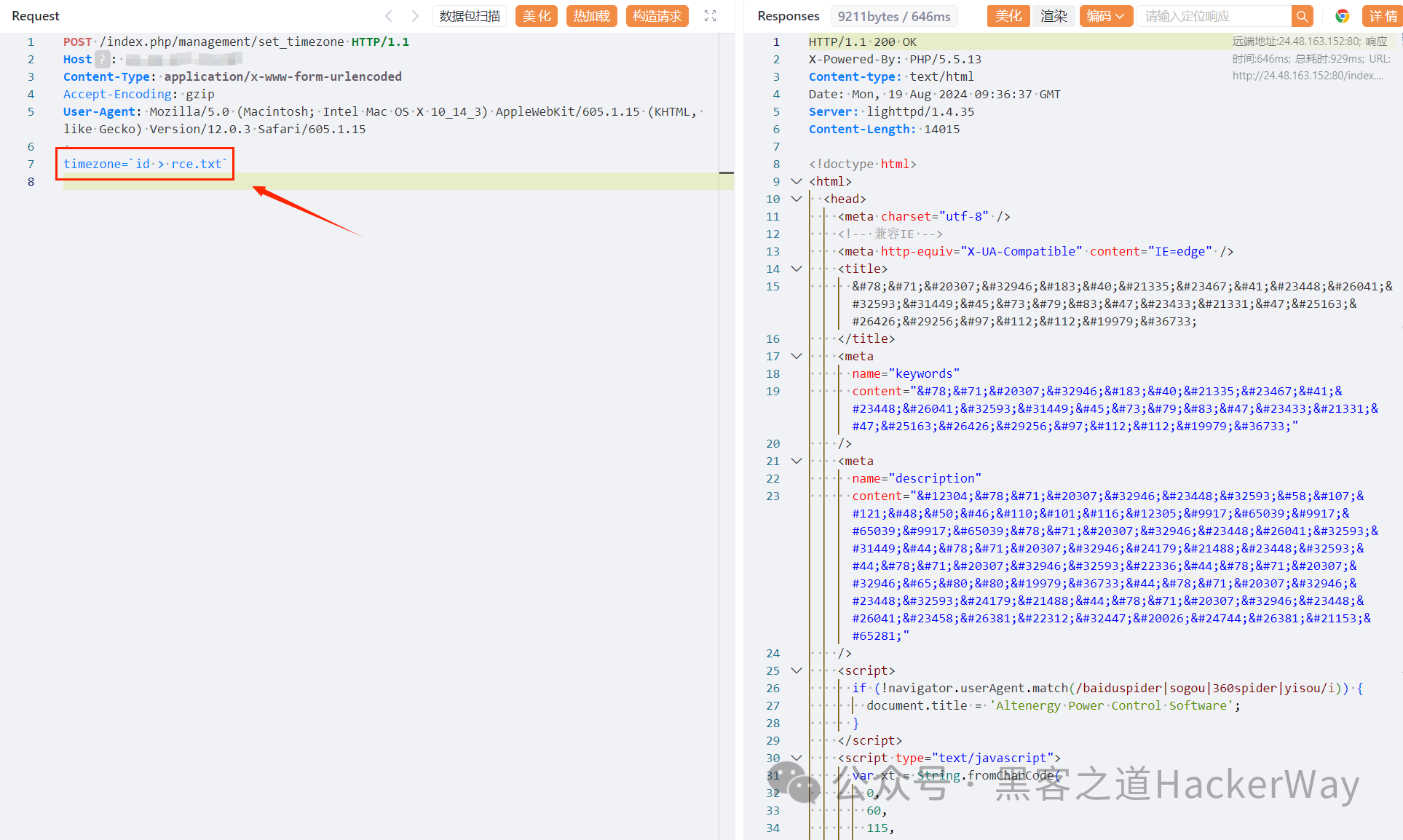Click the http://24.48.163.152:80/index URL text

1308,75
